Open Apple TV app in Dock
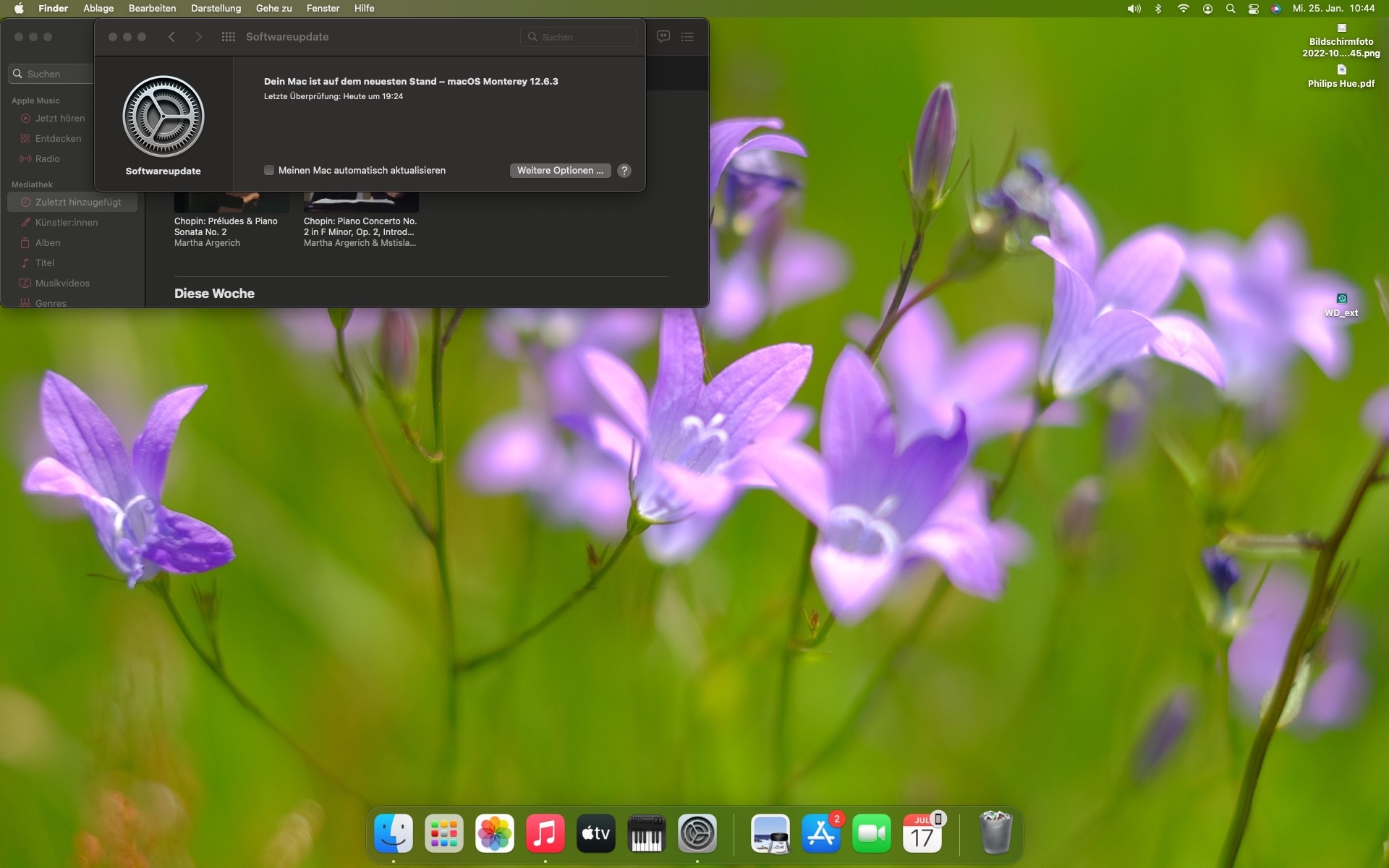This screenshot has width=1389, height=868. pyautogui.click(x=596, y=834)
